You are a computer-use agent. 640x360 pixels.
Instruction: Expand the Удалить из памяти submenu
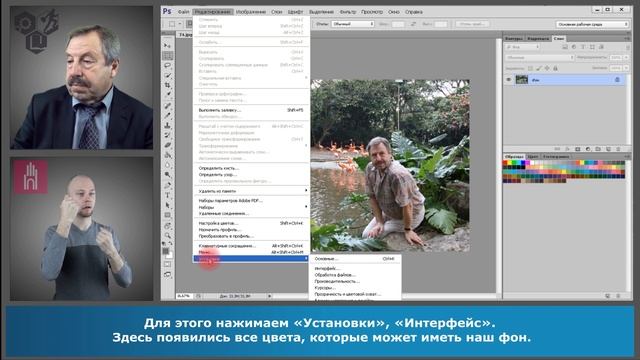point(251,191)
